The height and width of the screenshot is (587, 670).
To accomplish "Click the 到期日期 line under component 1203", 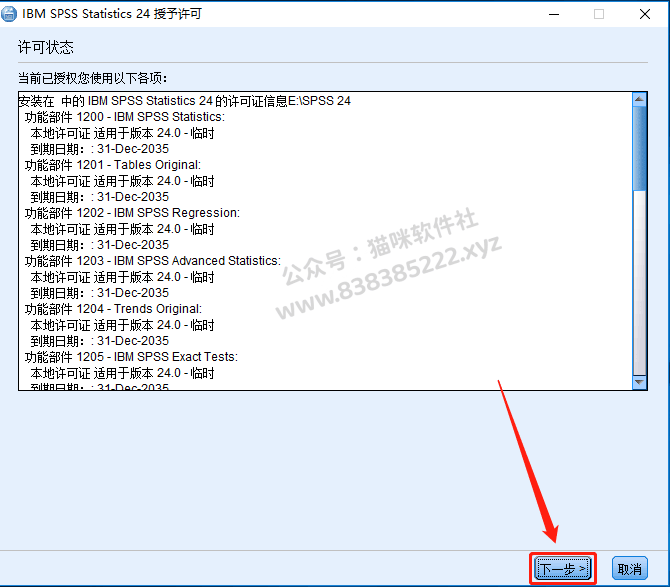I will (x=100, y=293).
